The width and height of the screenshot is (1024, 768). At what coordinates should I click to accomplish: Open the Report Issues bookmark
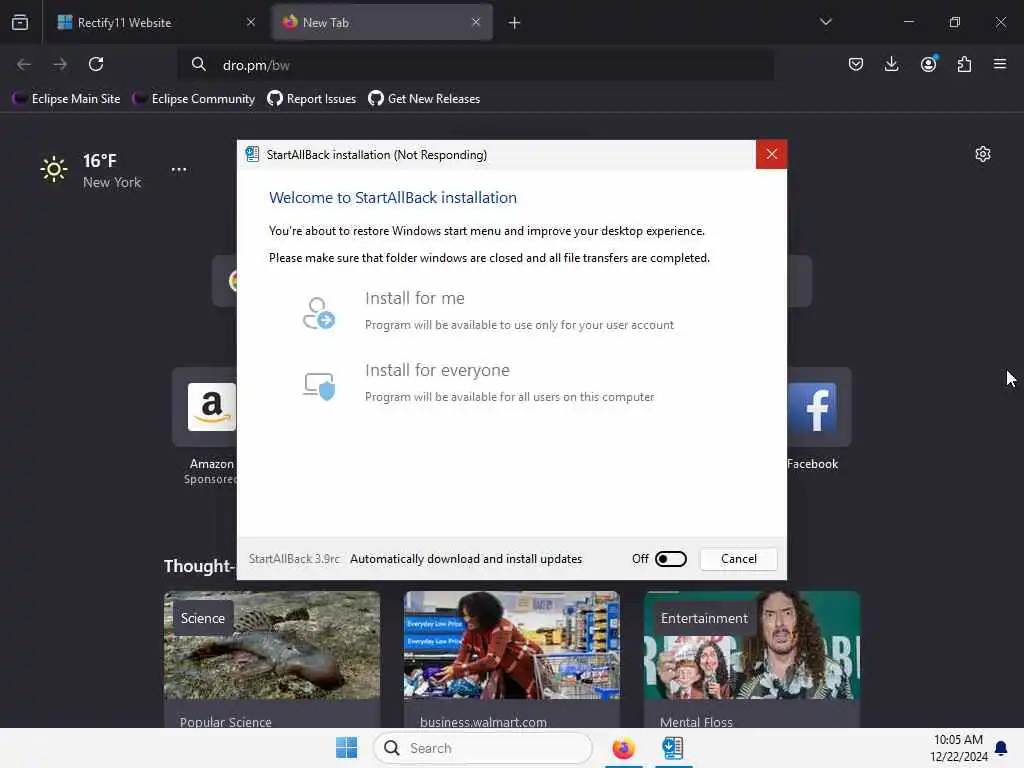[x=312, y=99]
